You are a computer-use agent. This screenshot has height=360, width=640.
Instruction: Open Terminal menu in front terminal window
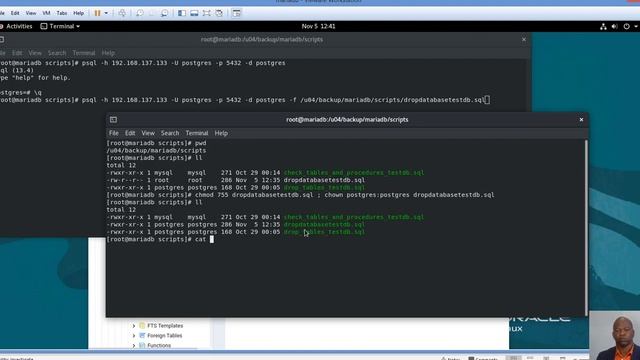pyautogui.click(x=197, y=133)
